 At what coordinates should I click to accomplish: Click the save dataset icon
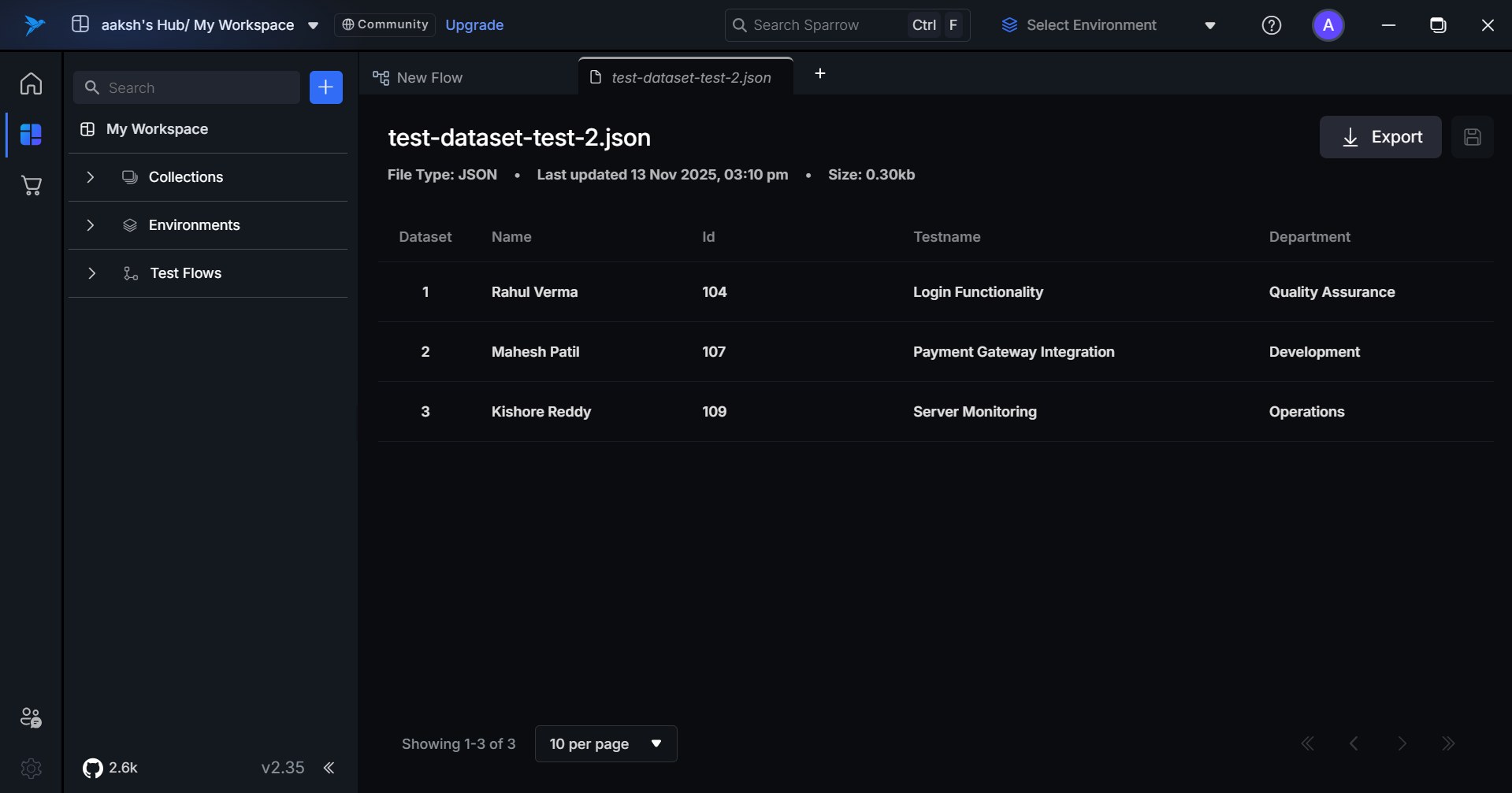pos(1472,137)
